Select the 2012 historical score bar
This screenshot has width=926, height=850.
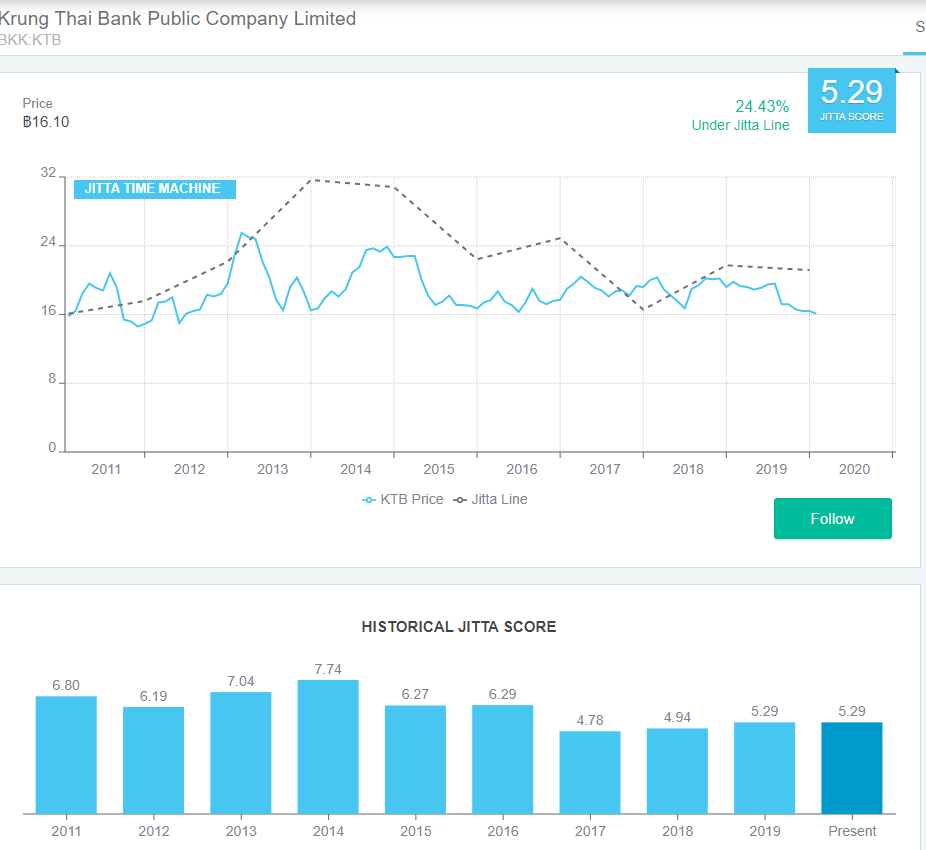(x=154, y=760)
